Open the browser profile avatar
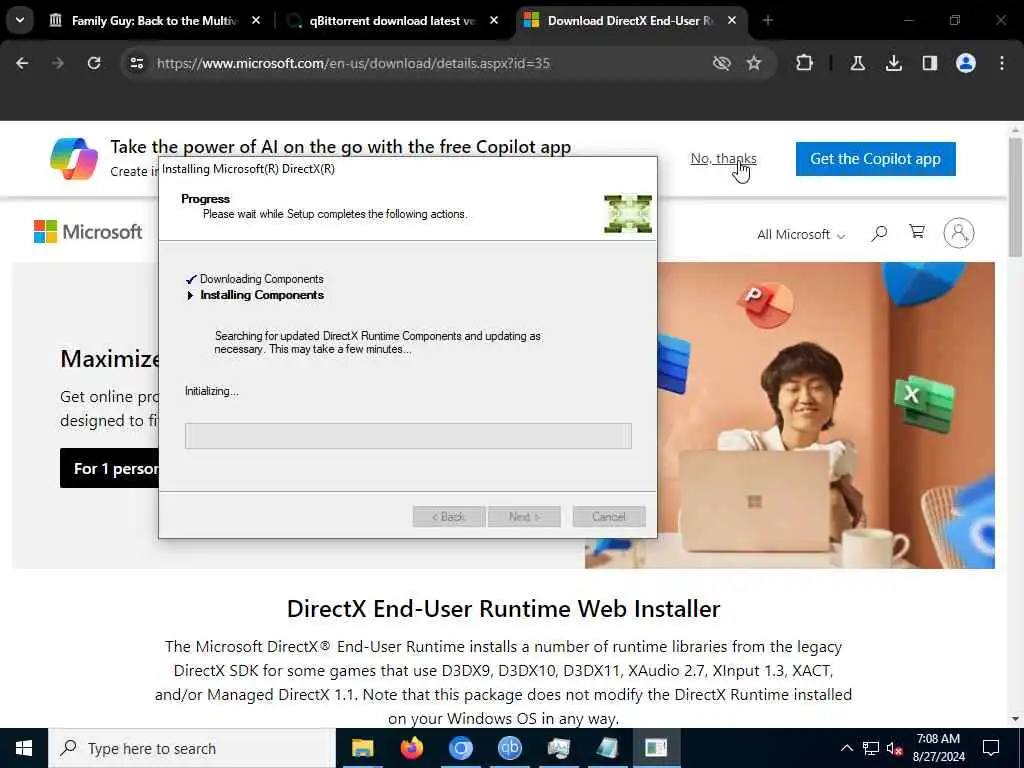The height and width of the screenshot is (768, 1024). (x=965, y=63)
